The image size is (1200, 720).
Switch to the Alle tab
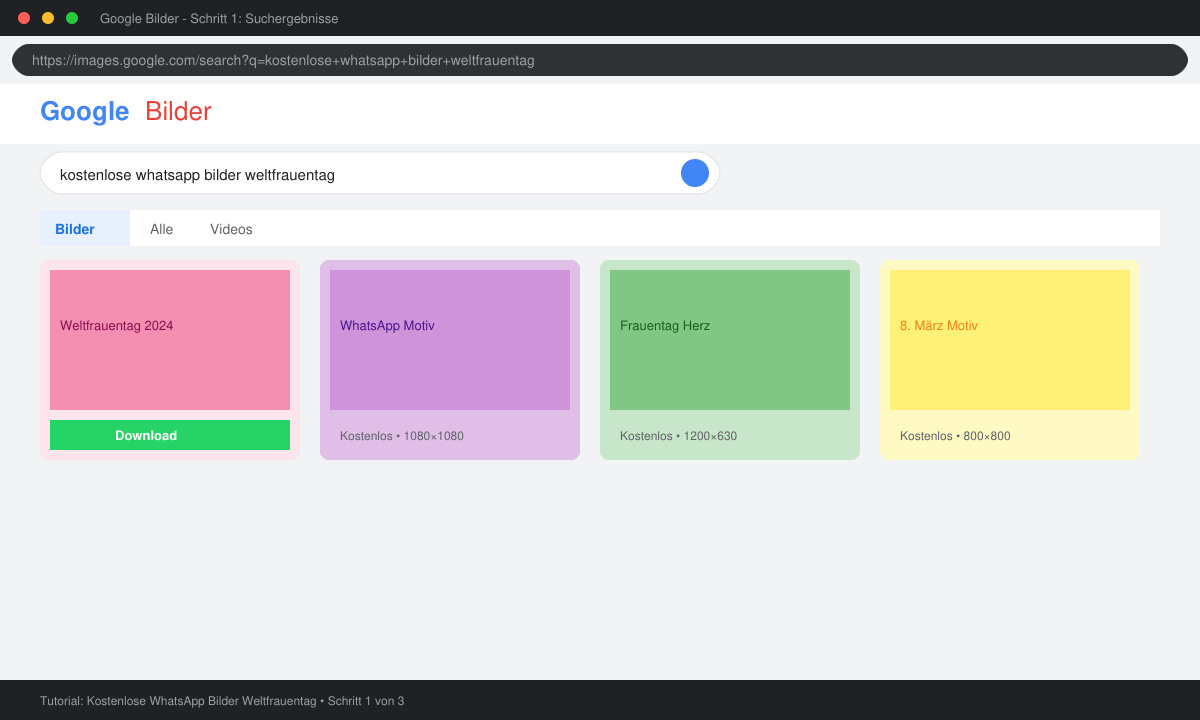[162, 229]
